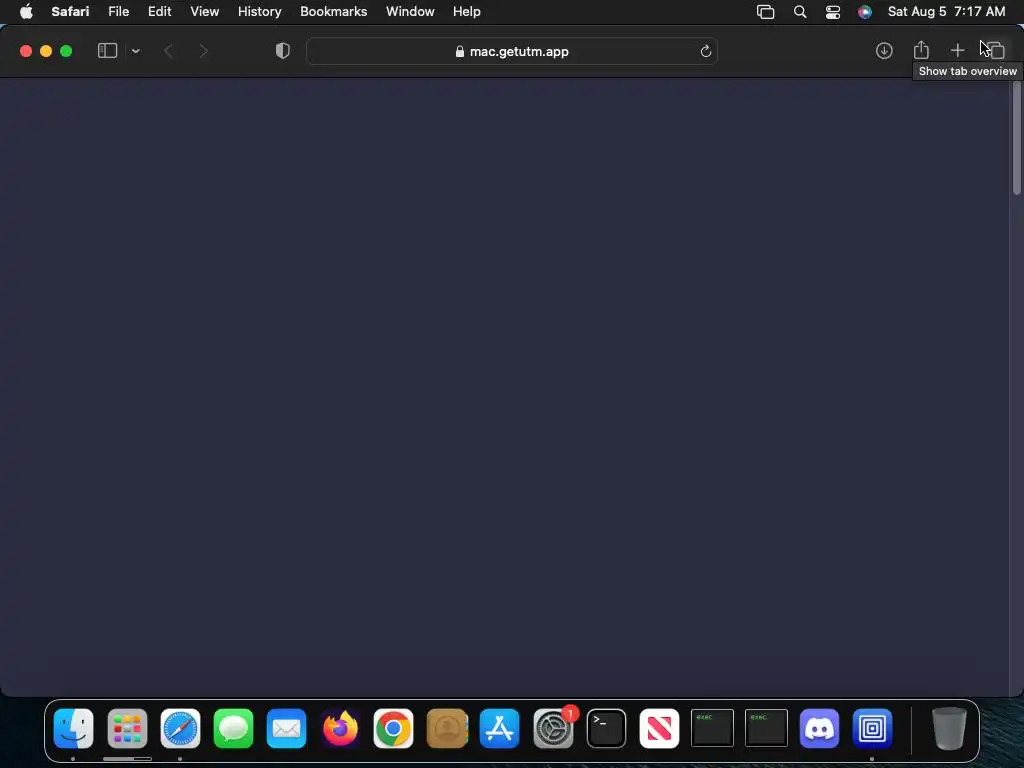The width and height of the screenshot is (1024, 768).
Task: Open the Trash in the Dock
Action: (949, 728)
